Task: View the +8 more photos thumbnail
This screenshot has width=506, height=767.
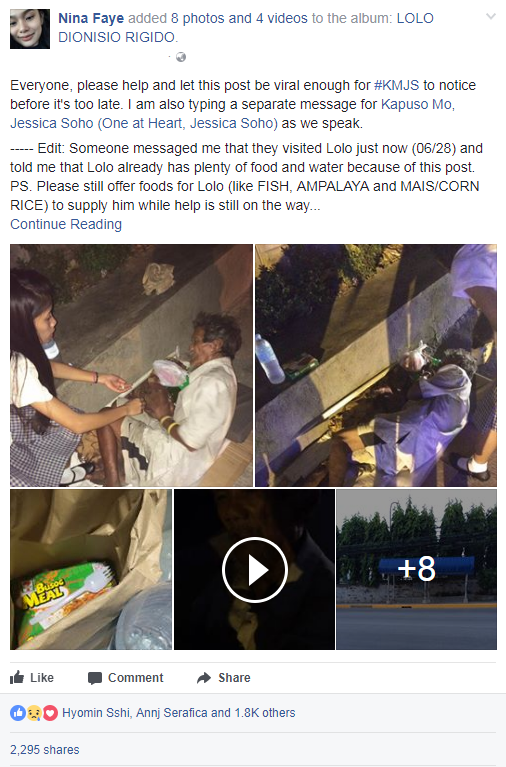Action: 416,570
